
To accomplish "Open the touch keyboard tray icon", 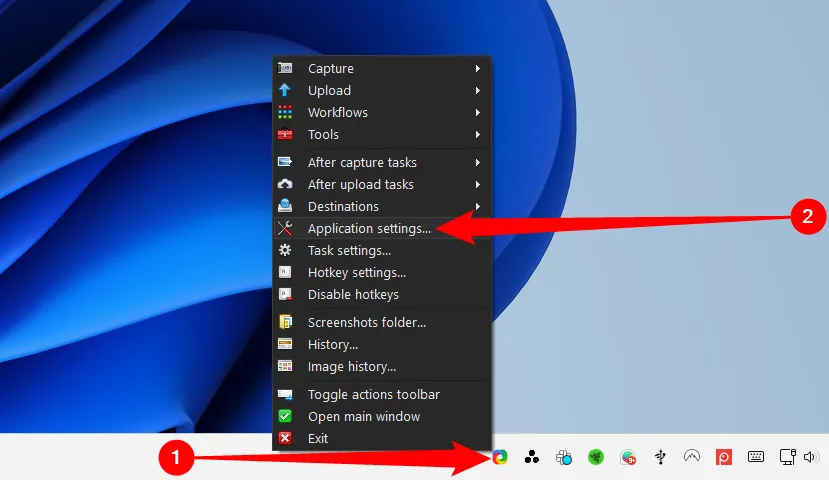I will click(756, 457).
